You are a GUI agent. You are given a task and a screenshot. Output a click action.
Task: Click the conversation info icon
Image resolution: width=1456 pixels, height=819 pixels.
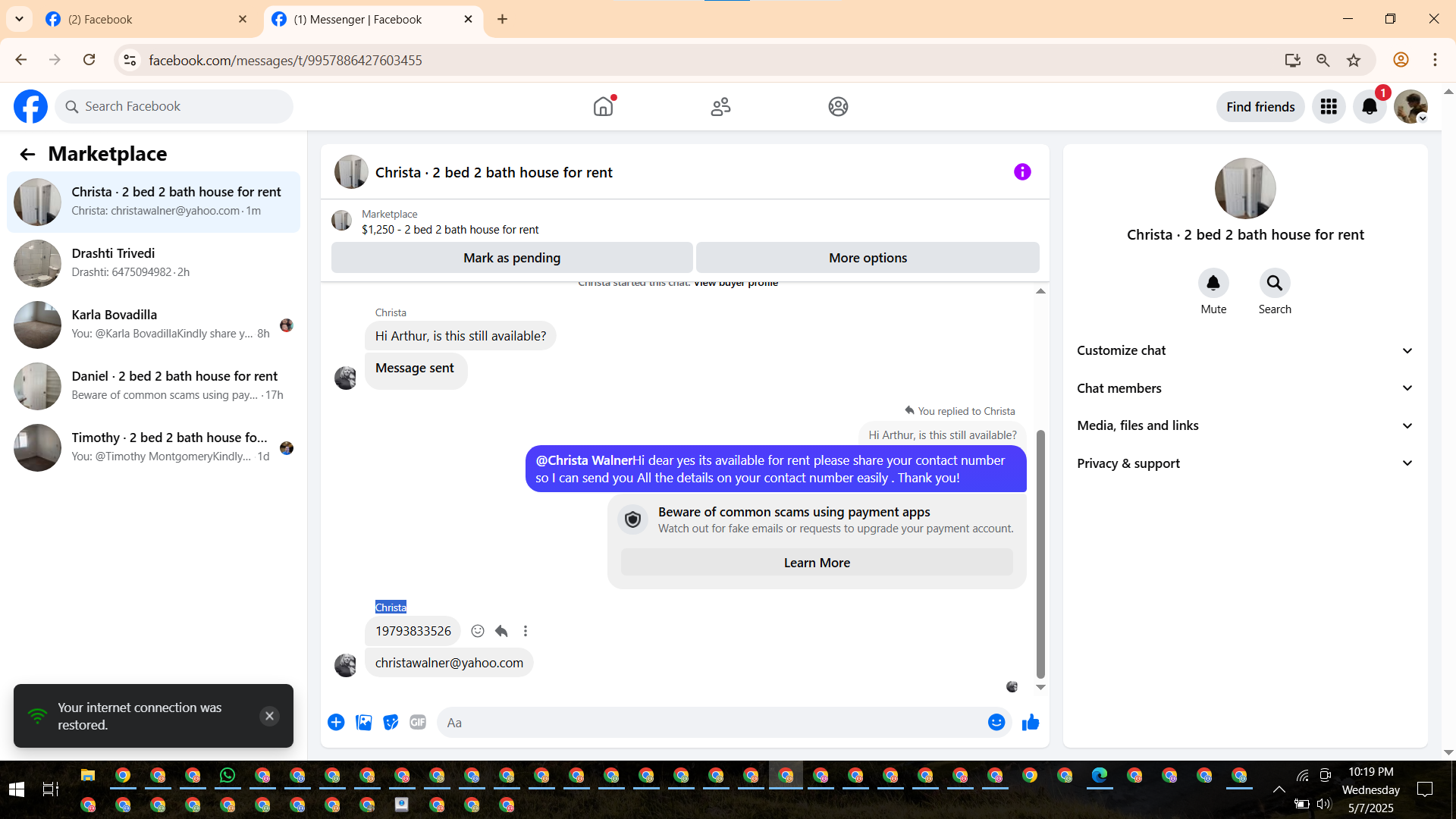[x=1022, y=172]
